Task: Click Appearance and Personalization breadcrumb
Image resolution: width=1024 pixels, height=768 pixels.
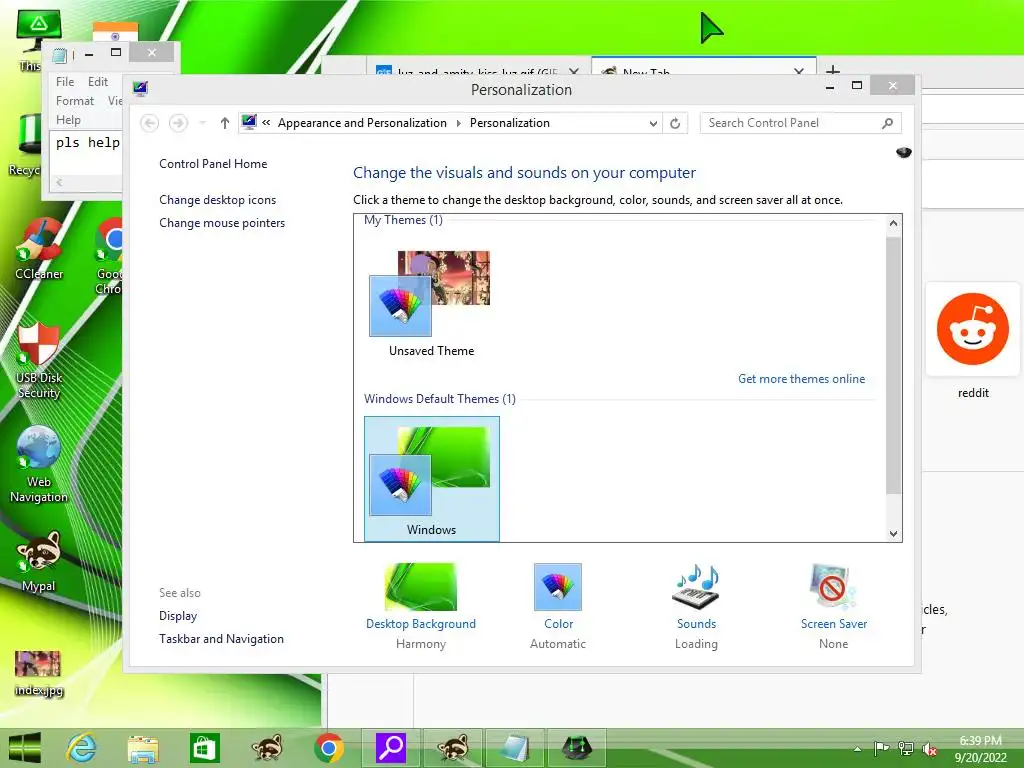Action: pos(362,123)
